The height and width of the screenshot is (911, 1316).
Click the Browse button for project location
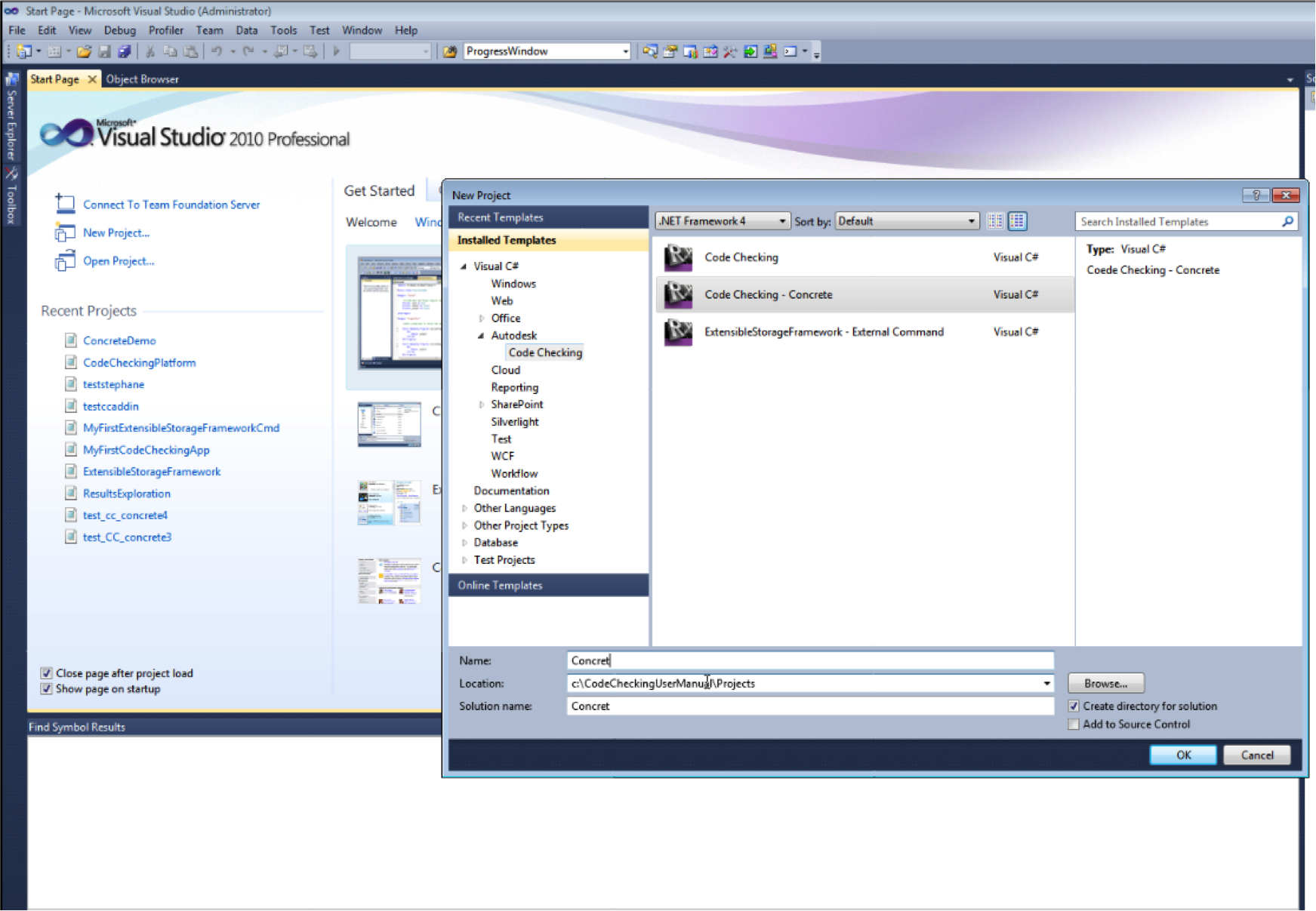1105,683
